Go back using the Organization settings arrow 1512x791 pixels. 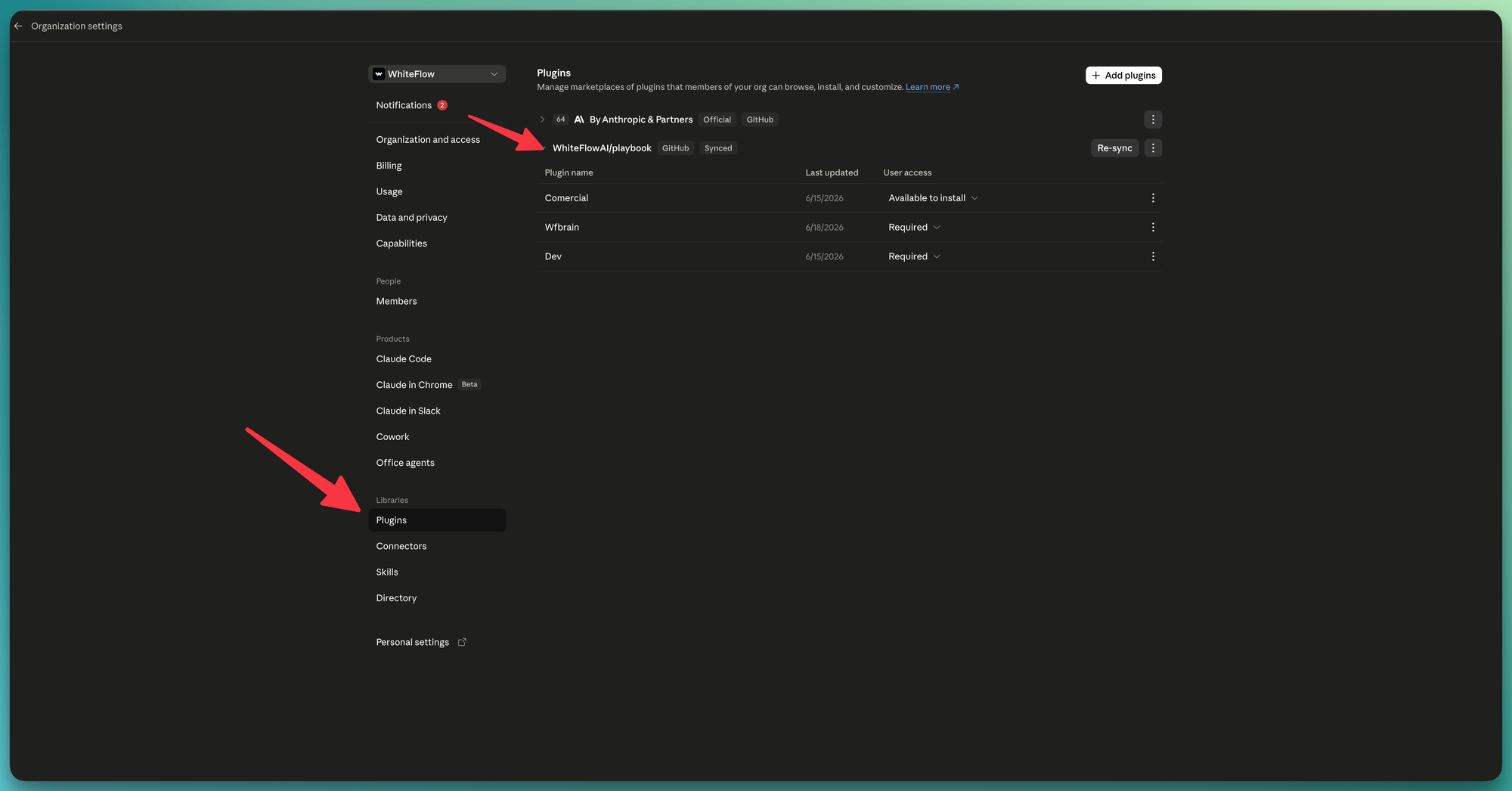(18, 26)
